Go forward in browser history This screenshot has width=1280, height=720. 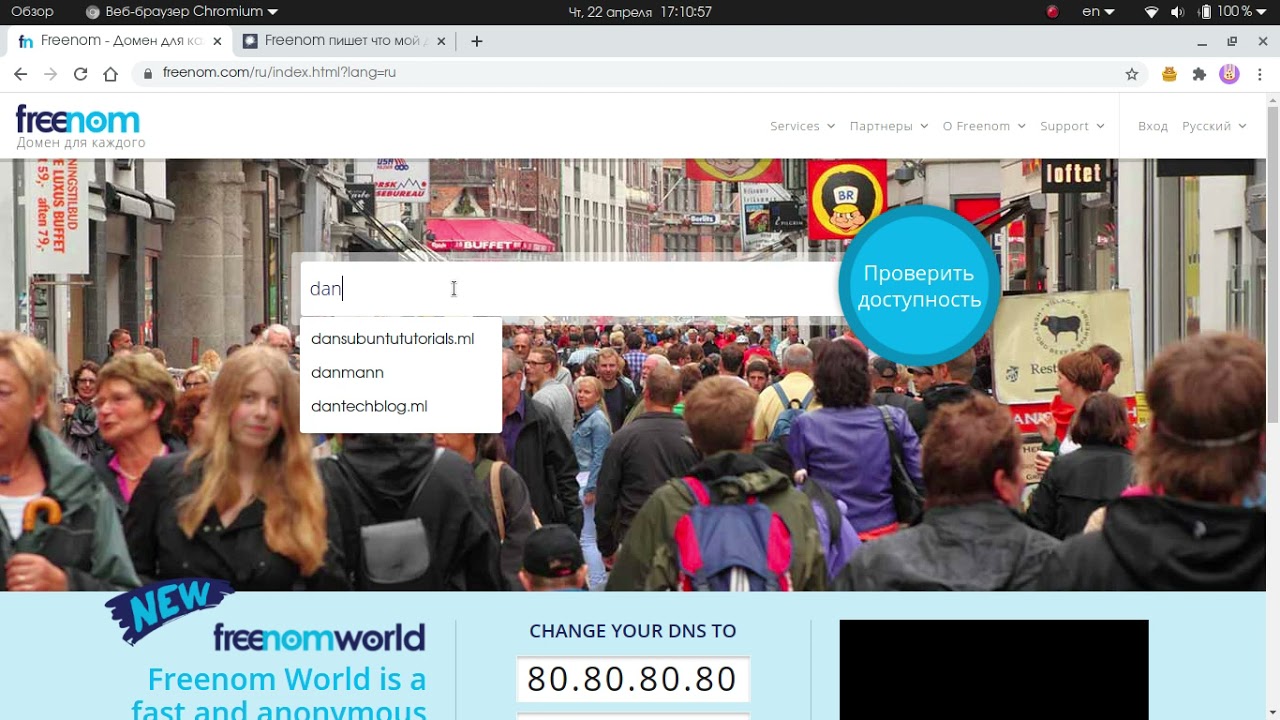tap(50, 73)
